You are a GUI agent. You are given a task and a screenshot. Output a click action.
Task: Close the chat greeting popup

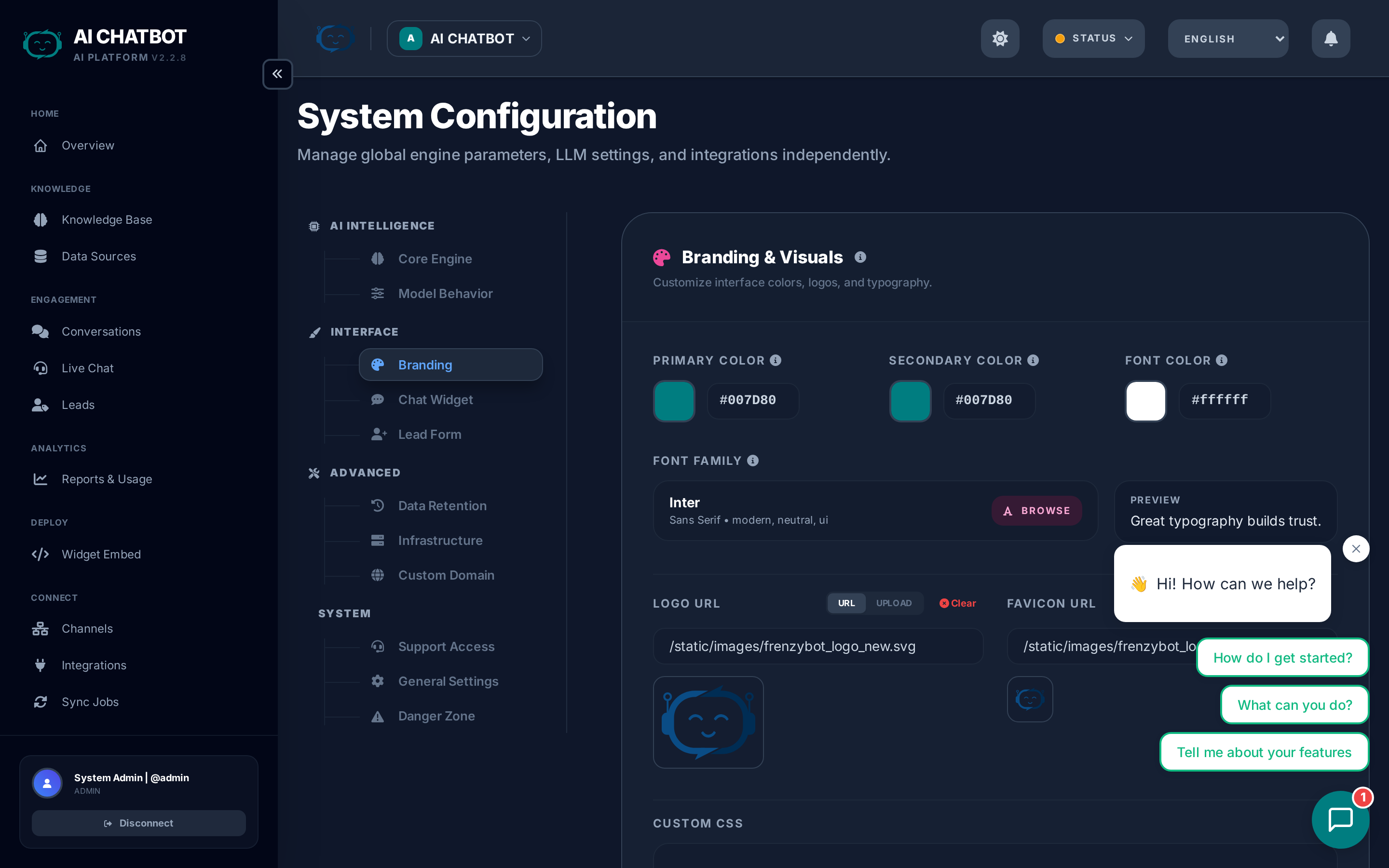pos(1356,549)
